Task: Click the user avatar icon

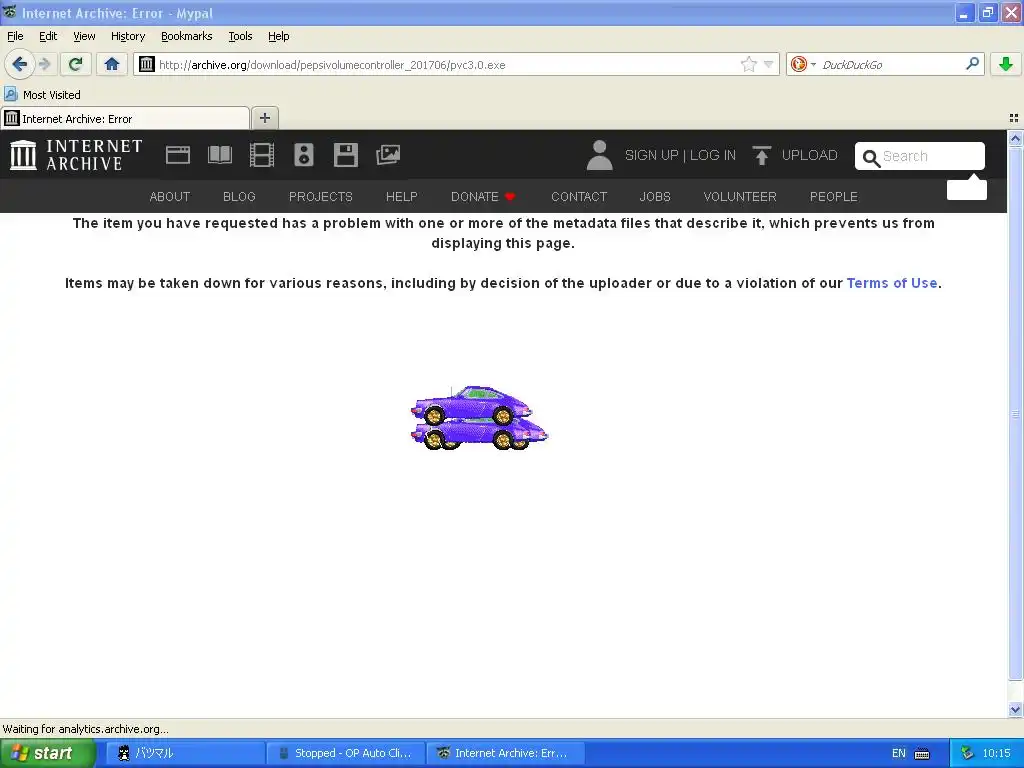Action: [600, 155]
